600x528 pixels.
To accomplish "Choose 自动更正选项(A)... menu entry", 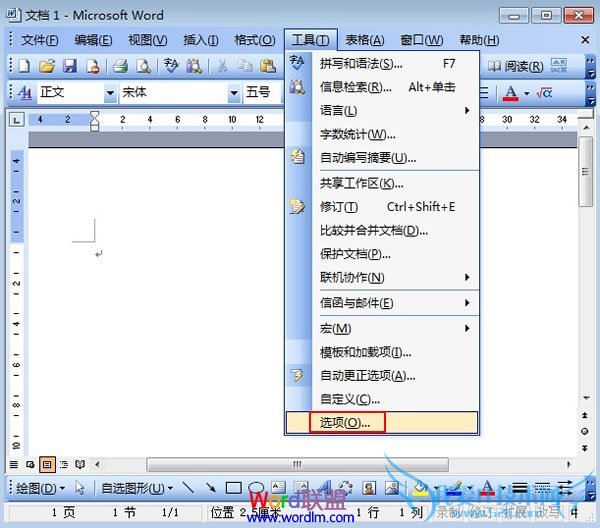I will point(382,376).
